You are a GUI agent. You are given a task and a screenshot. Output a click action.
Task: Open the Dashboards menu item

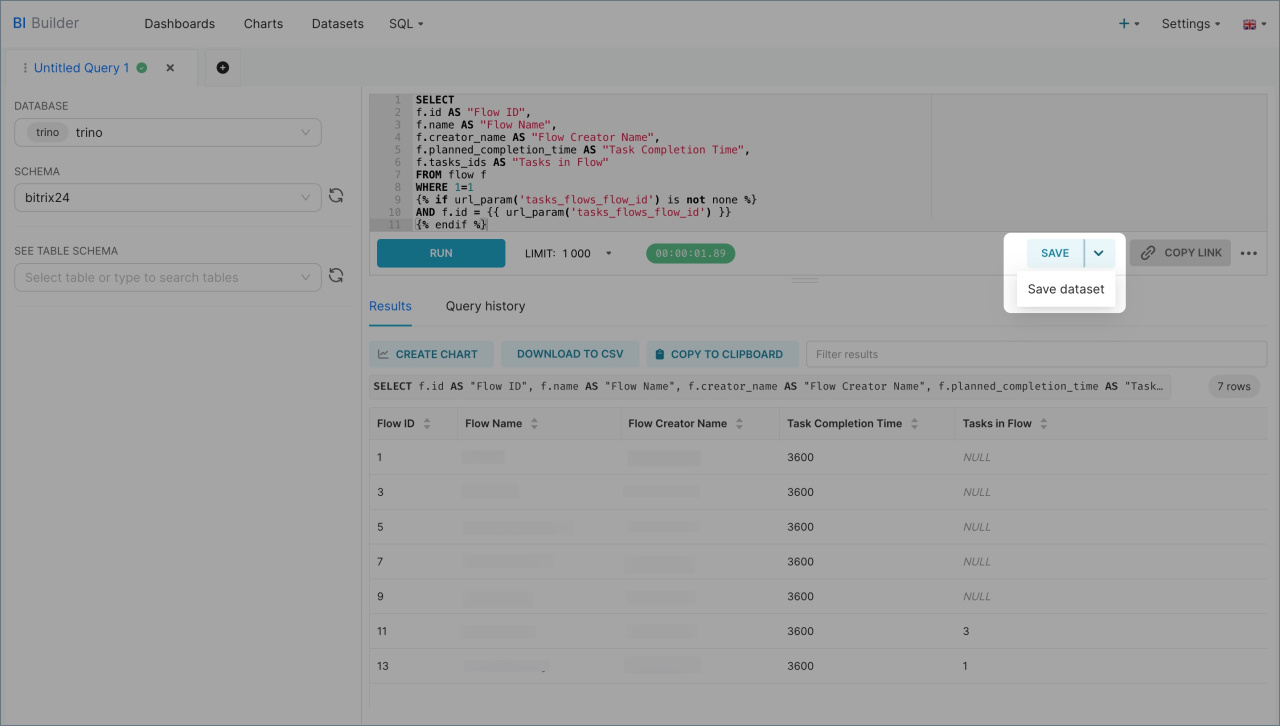tap(179, 24)
